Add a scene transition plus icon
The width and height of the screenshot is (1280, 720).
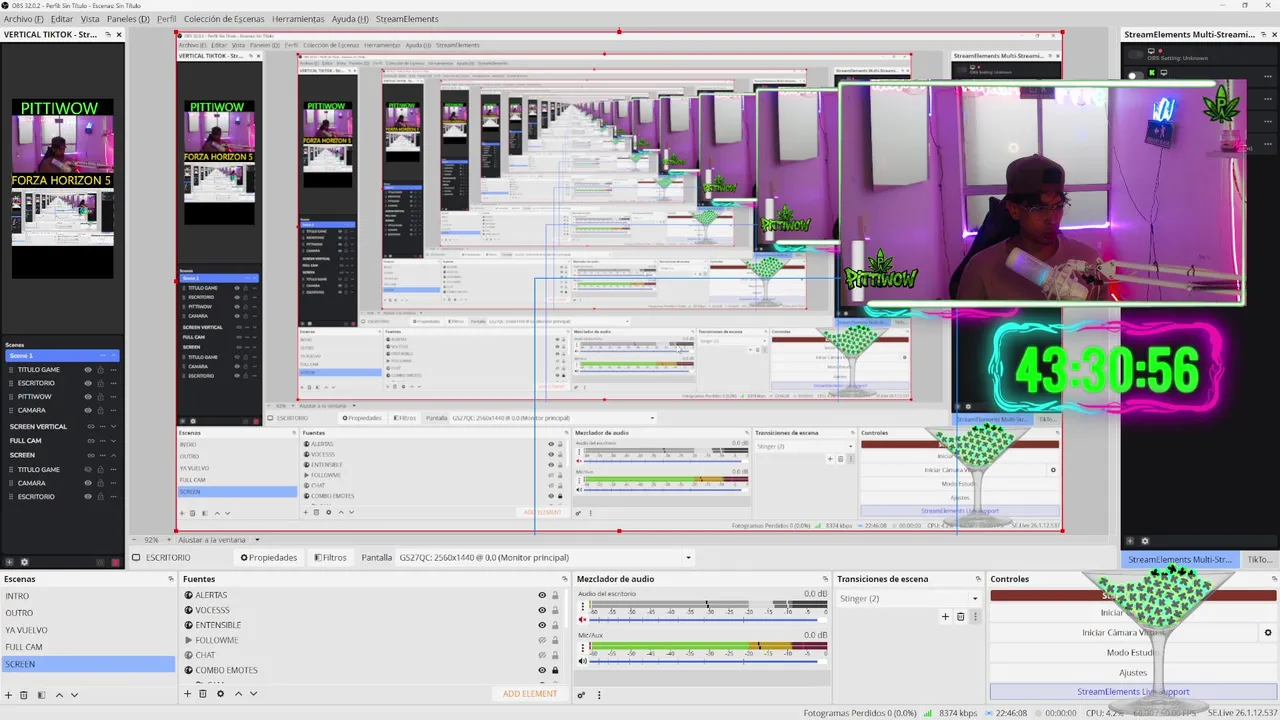[945, 616]
